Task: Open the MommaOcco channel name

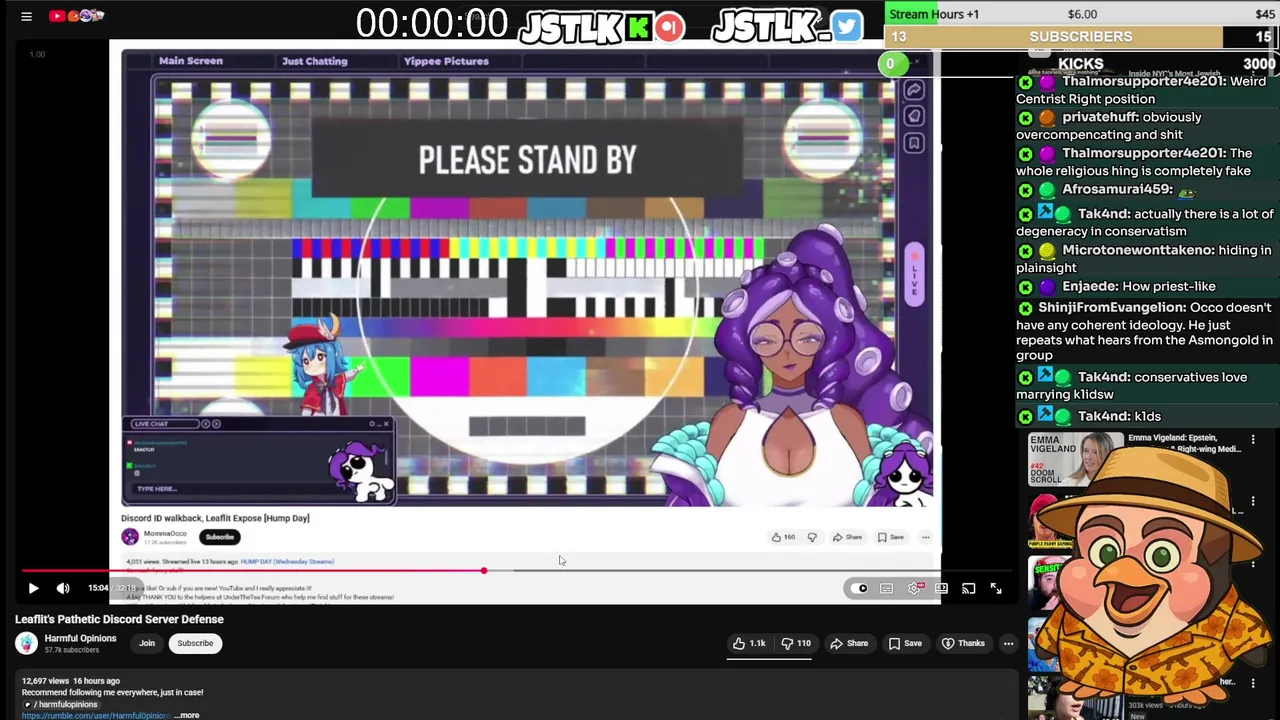Action: point(165,533)
